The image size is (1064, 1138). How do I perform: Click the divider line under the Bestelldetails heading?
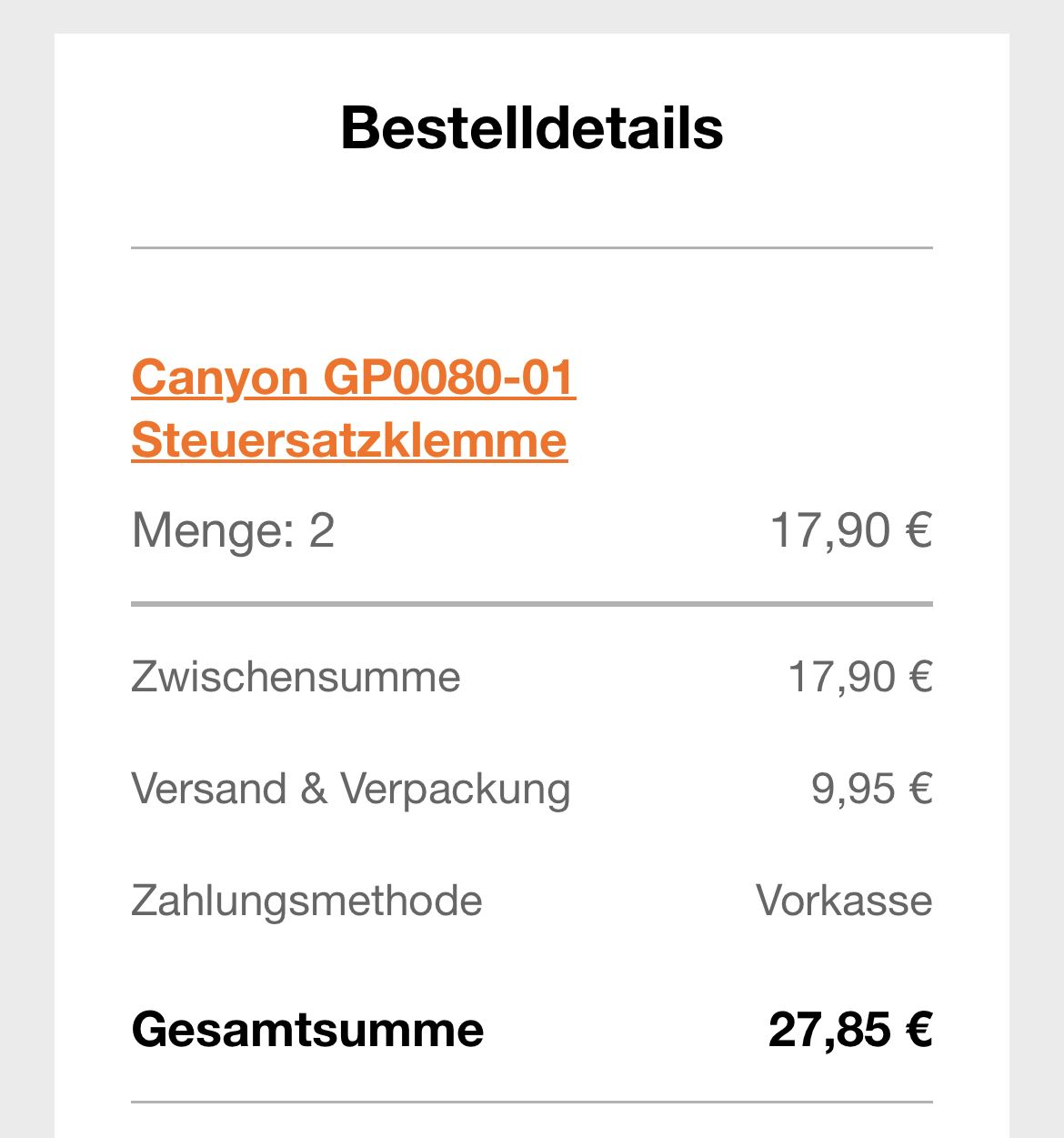pos(532,247)
